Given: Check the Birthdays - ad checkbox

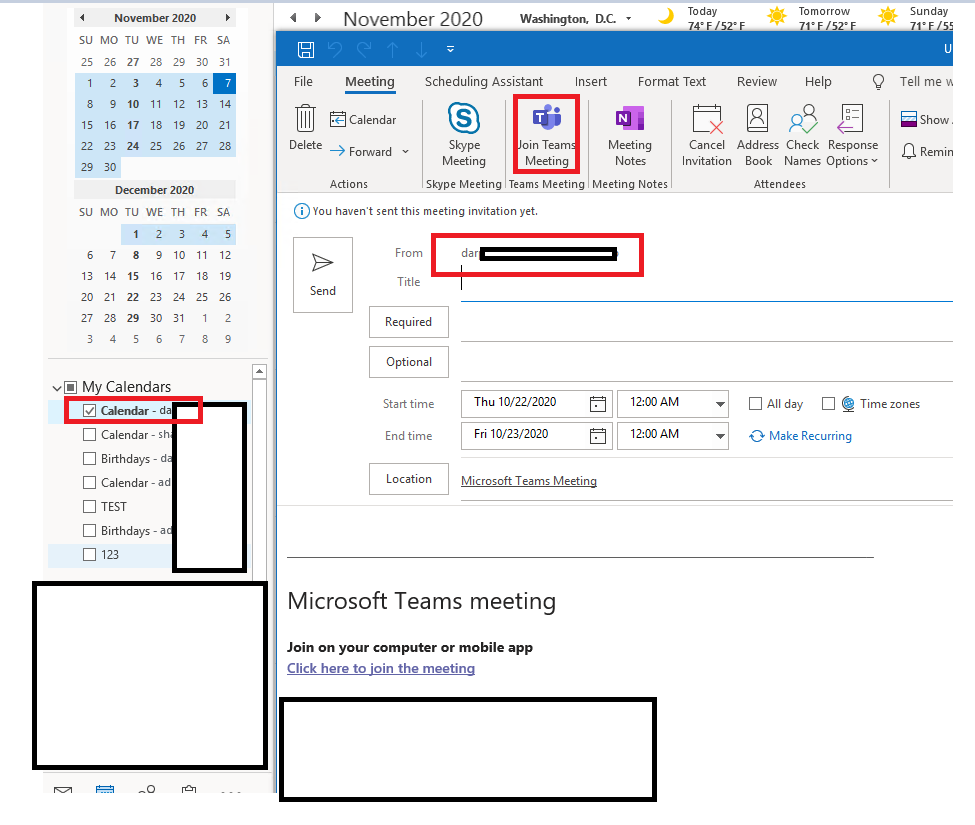Looking at the screenshot, I should coord(90,530).
